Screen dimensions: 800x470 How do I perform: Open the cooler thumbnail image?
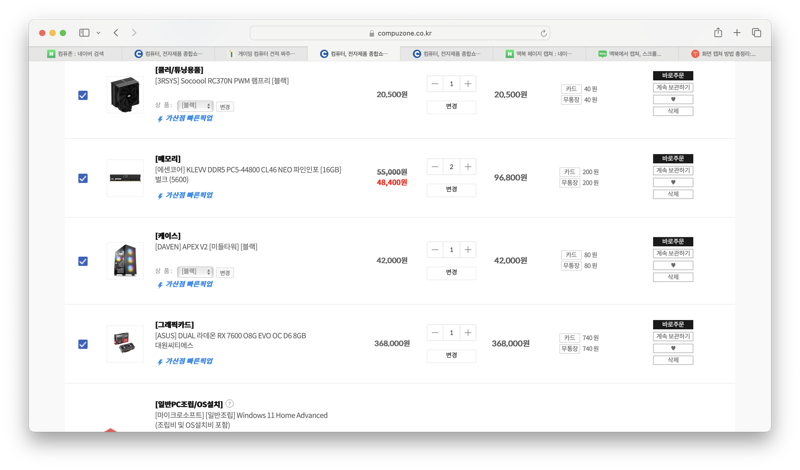click(125, 94)
